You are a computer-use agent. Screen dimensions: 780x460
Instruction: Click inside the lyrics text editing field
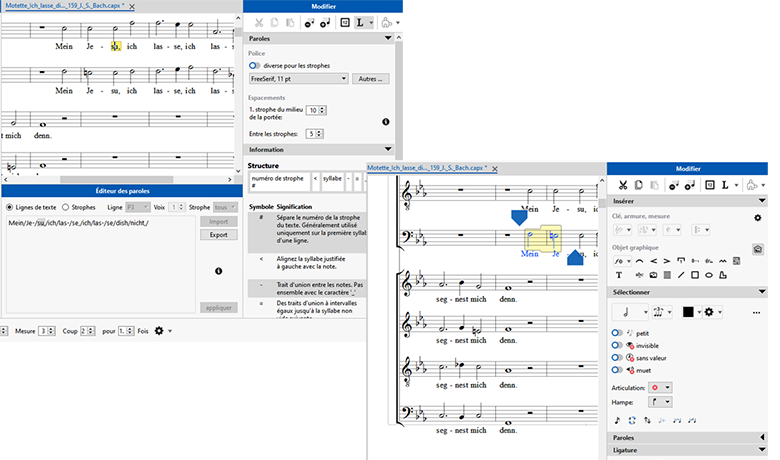click(100, 265)
